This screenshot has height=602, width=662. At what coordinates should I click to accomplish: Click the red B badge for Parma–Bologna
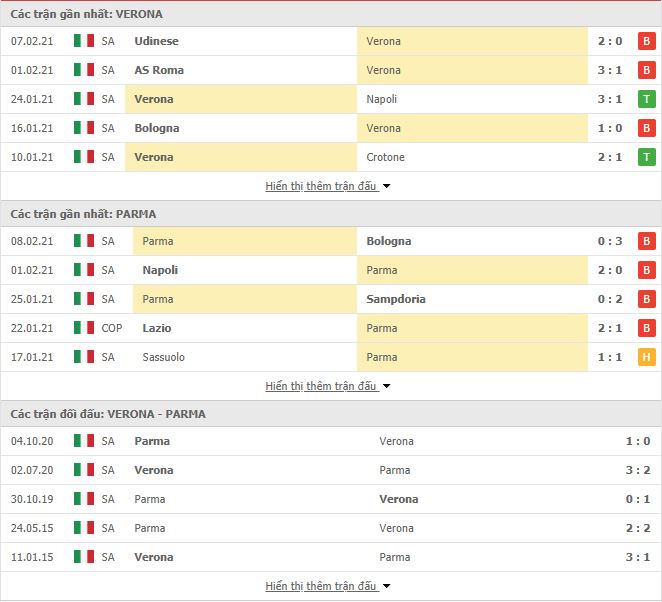pyautogui.click(x=646, y=241)
